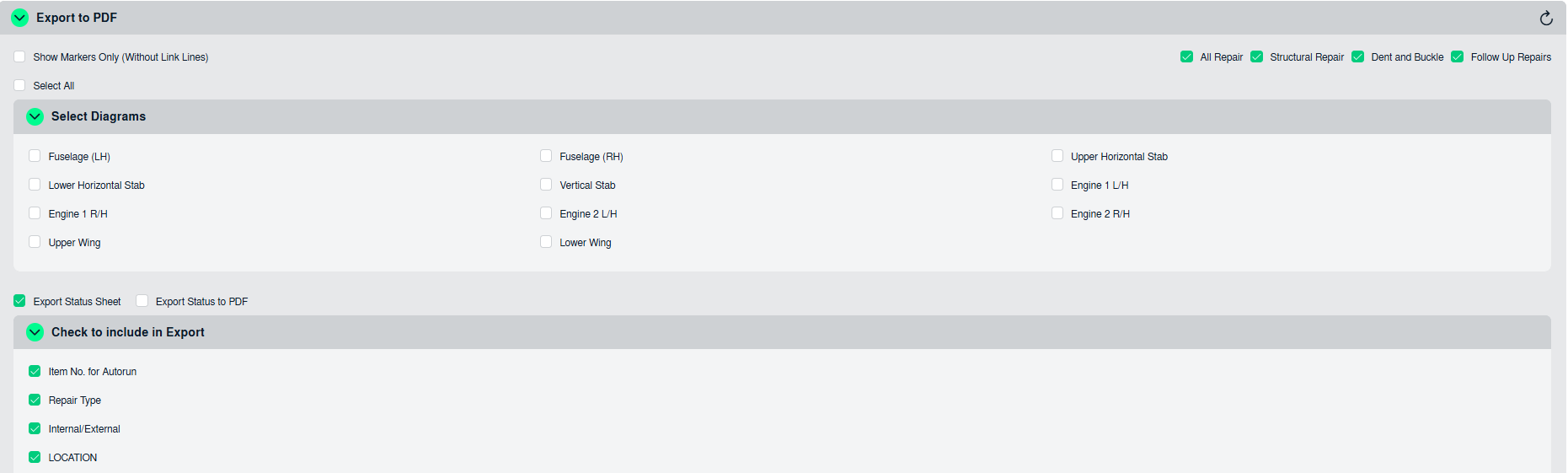Enable Export Status to PDF
The image size is (1568, 473).
point(142,301)
